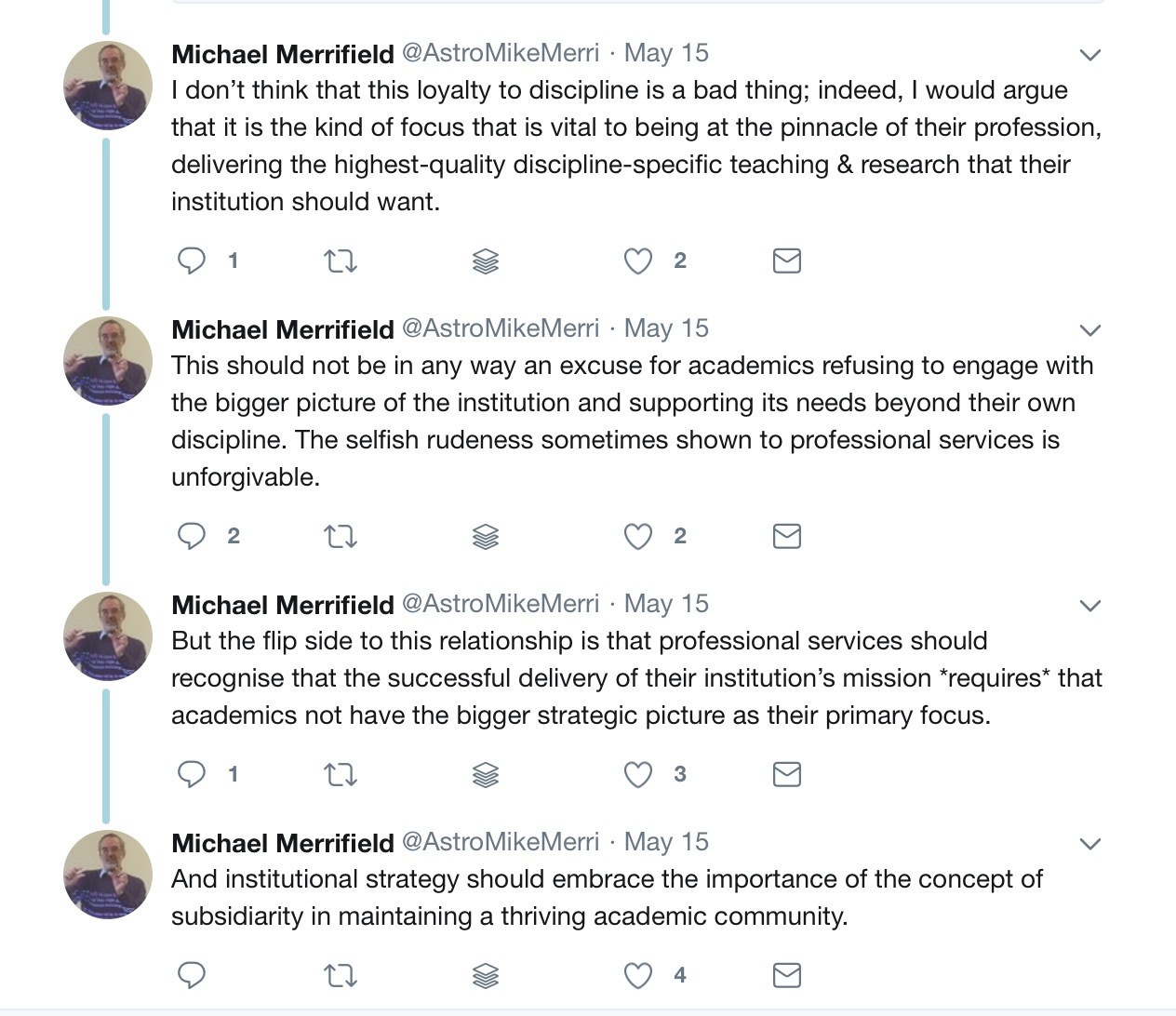Click the profile avatar beside the 'selfish rudeness' tweet
Screen dimensions: 1176x1016
point(108,361)
